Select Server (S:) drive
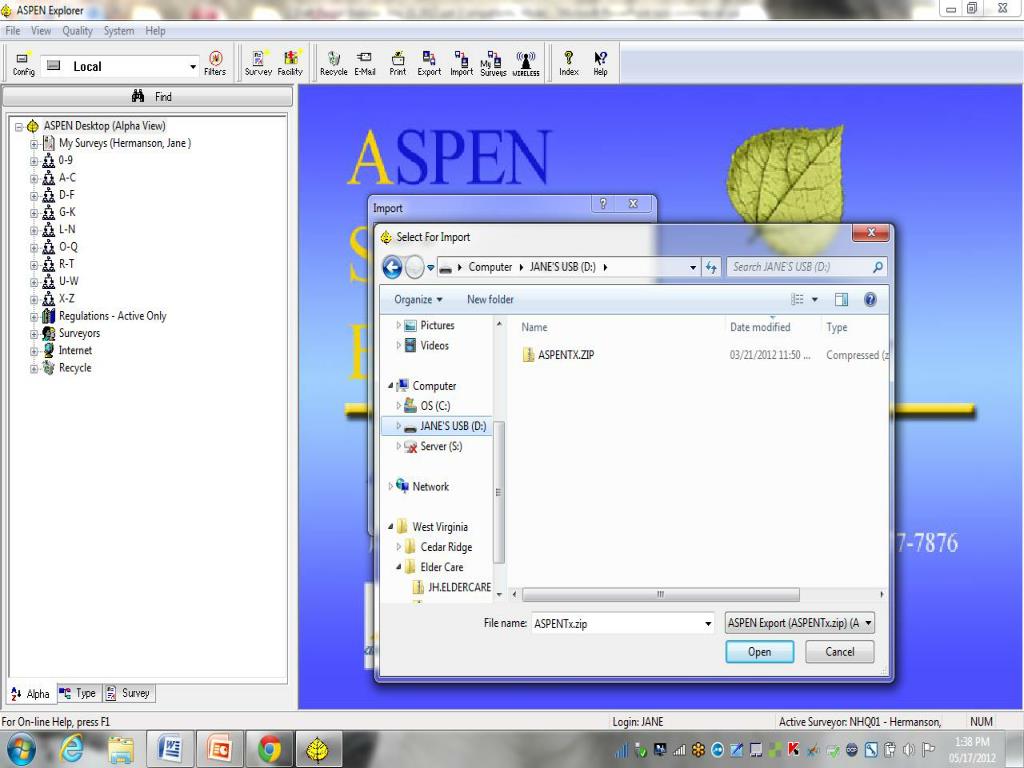 coord(441,447)
